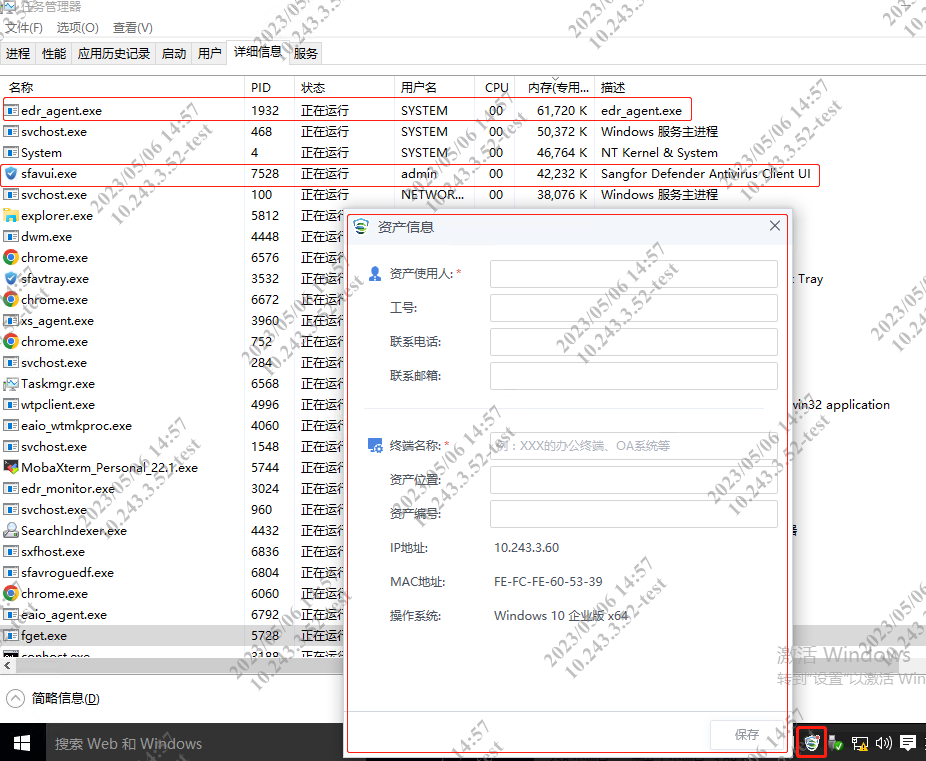Image resolution: width=926 pixels, height=761 pixels.
Task: Switch to the 性能 tab
Action: (54, 54)
